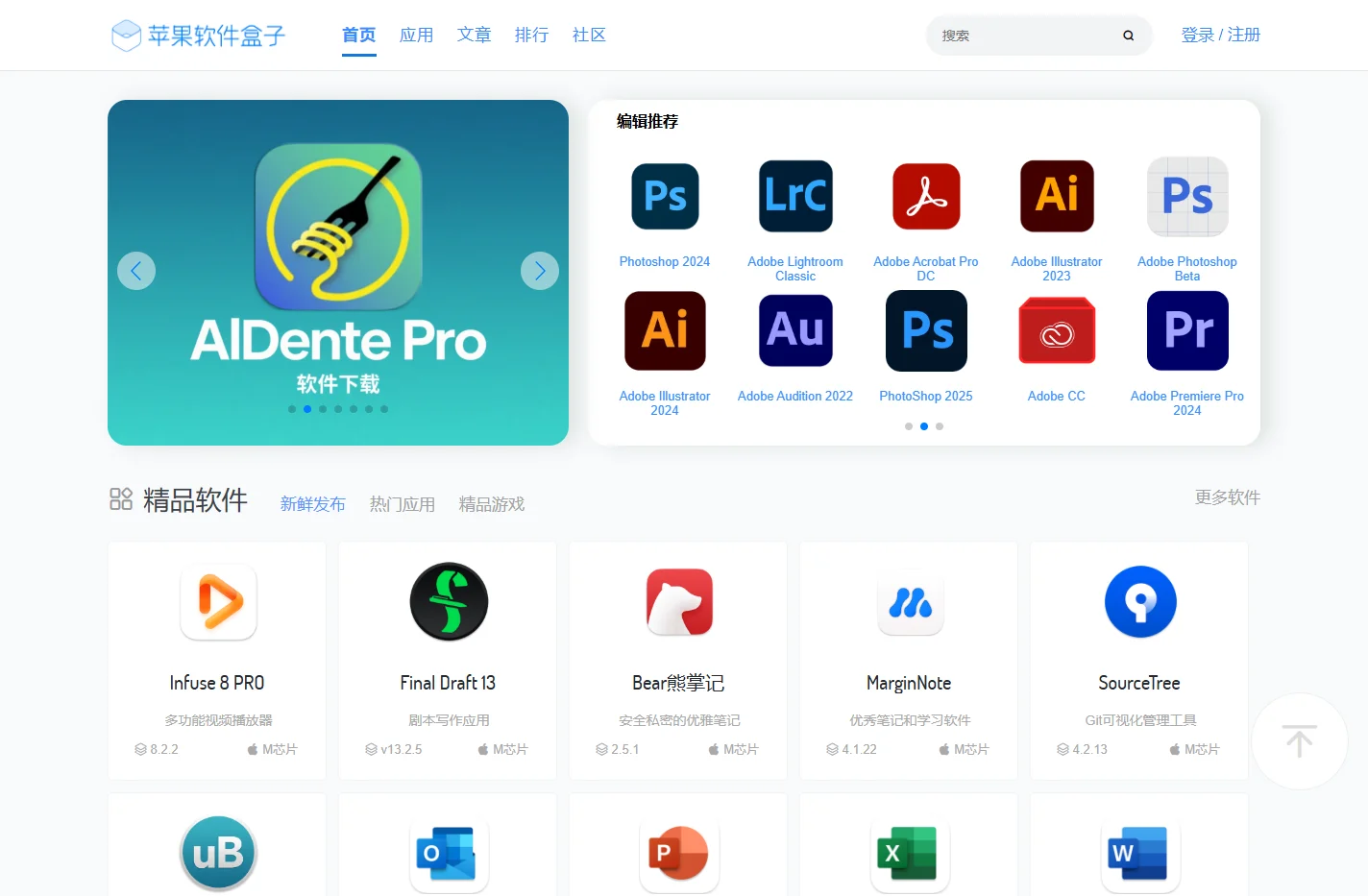Open the Microsoft Outlook app icon
The width and height of the screenshot is (1368, 896).
[449, 853]
